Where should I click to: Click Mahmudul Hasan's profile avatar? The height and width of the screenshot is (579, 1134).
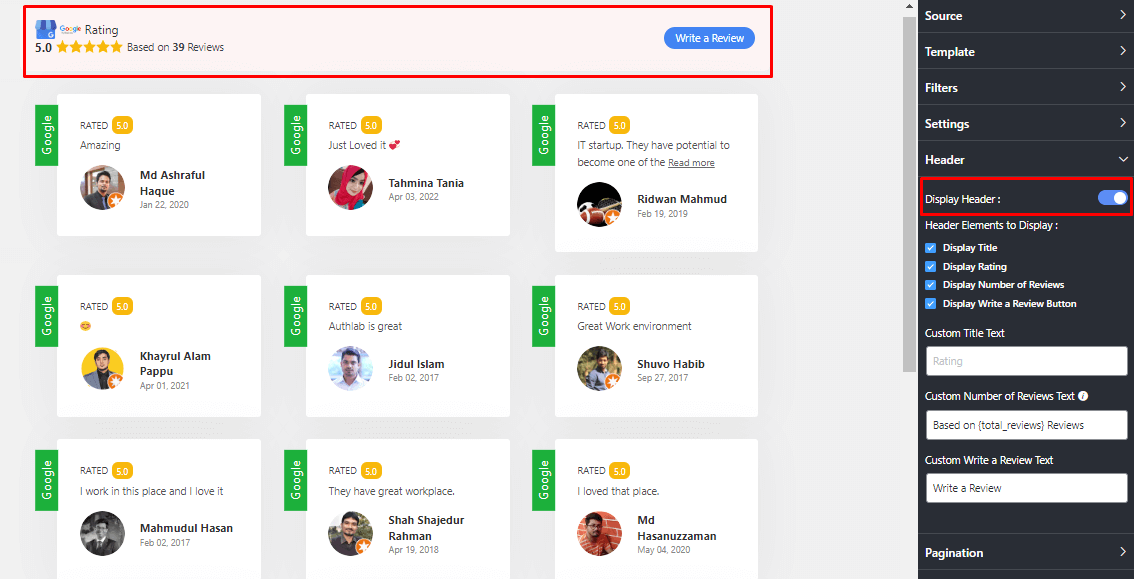(102, 533)
